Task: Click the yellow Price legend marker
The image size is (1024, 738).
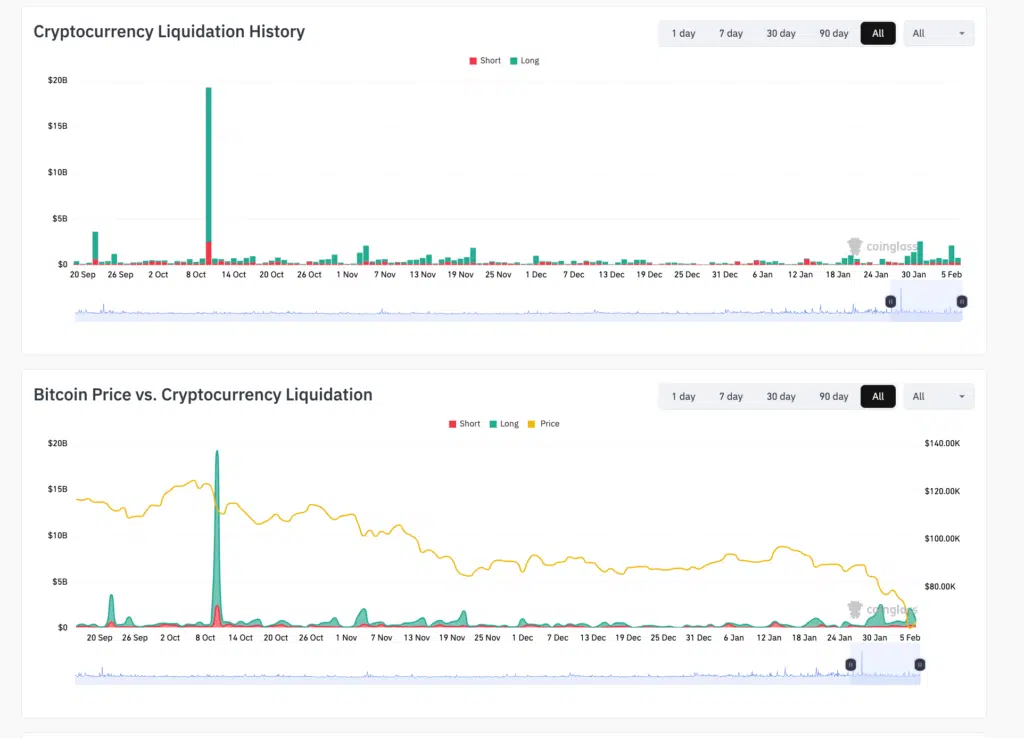Action: coord(532,424)
